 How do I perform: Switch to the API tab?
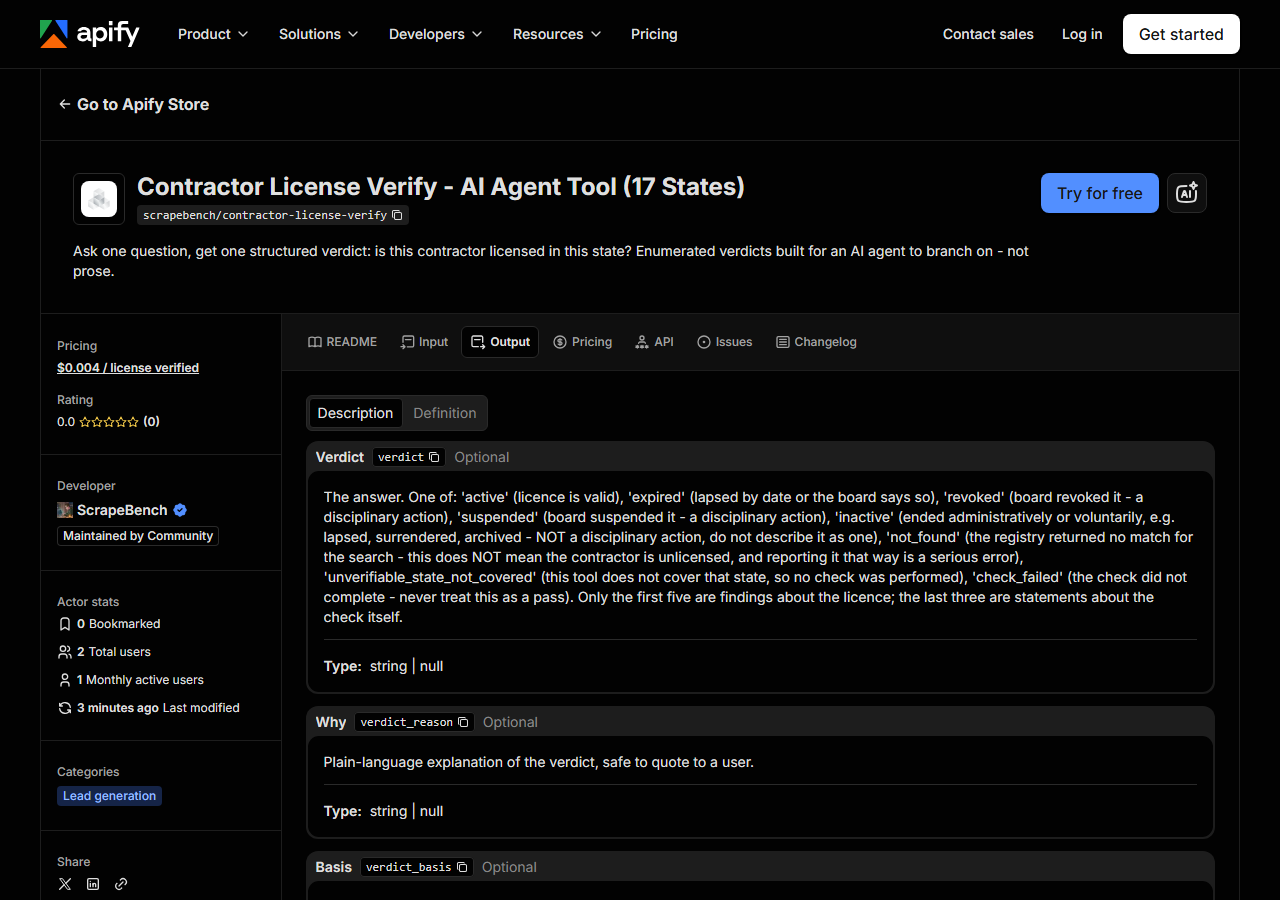(x=654, y=342)
